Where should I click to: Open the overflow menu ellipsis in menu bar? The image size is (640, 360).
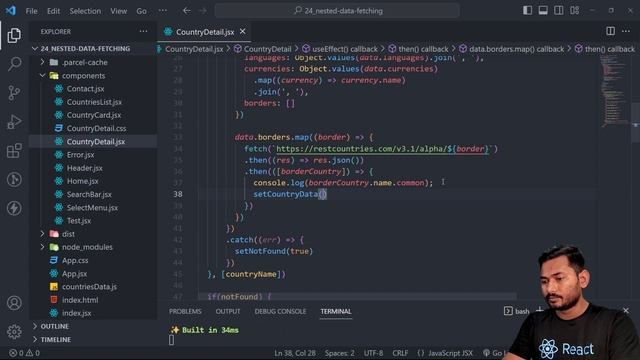coord(162,11)
